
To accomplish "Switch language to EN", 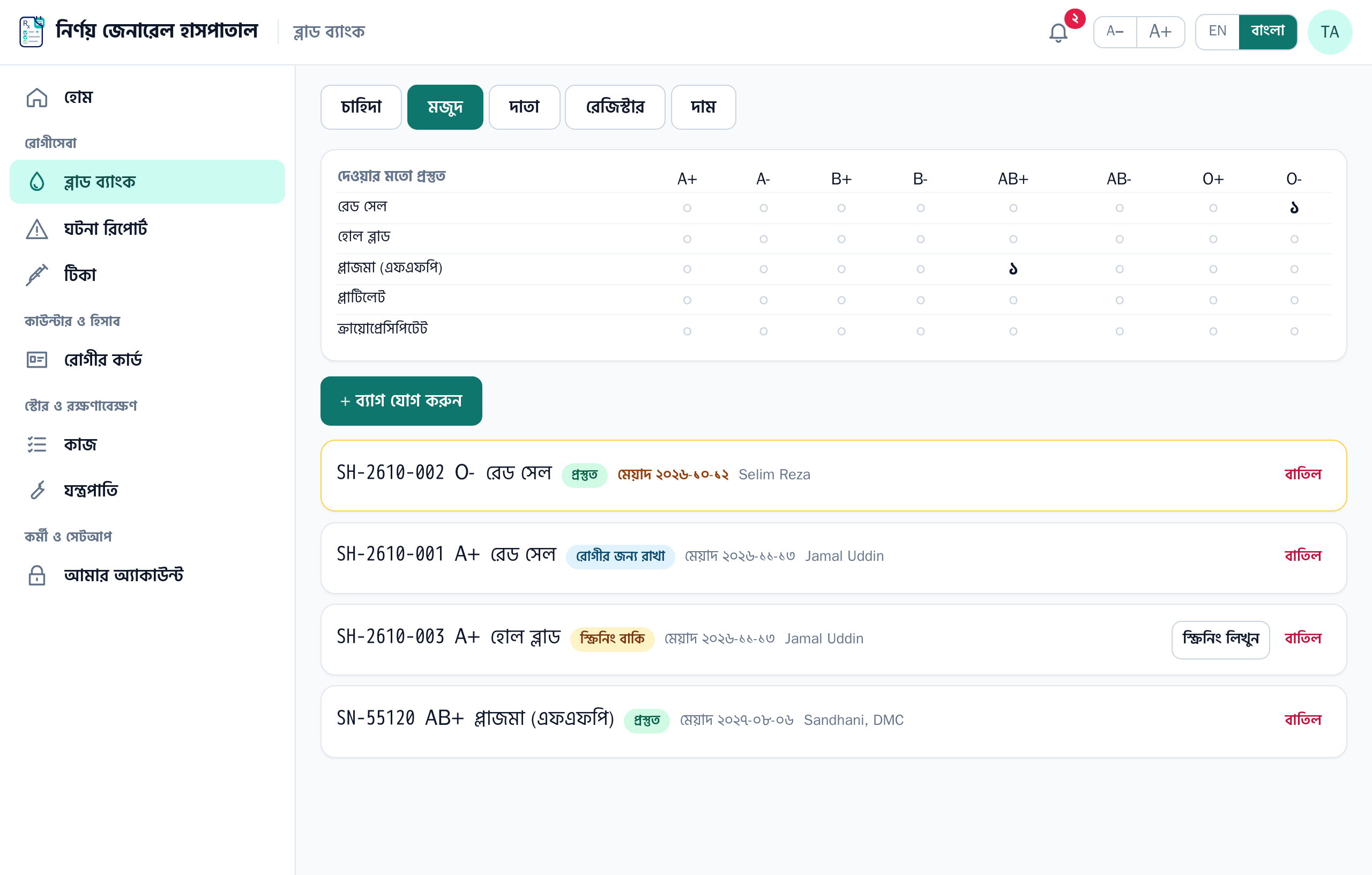I will [x=1217, y=32].
